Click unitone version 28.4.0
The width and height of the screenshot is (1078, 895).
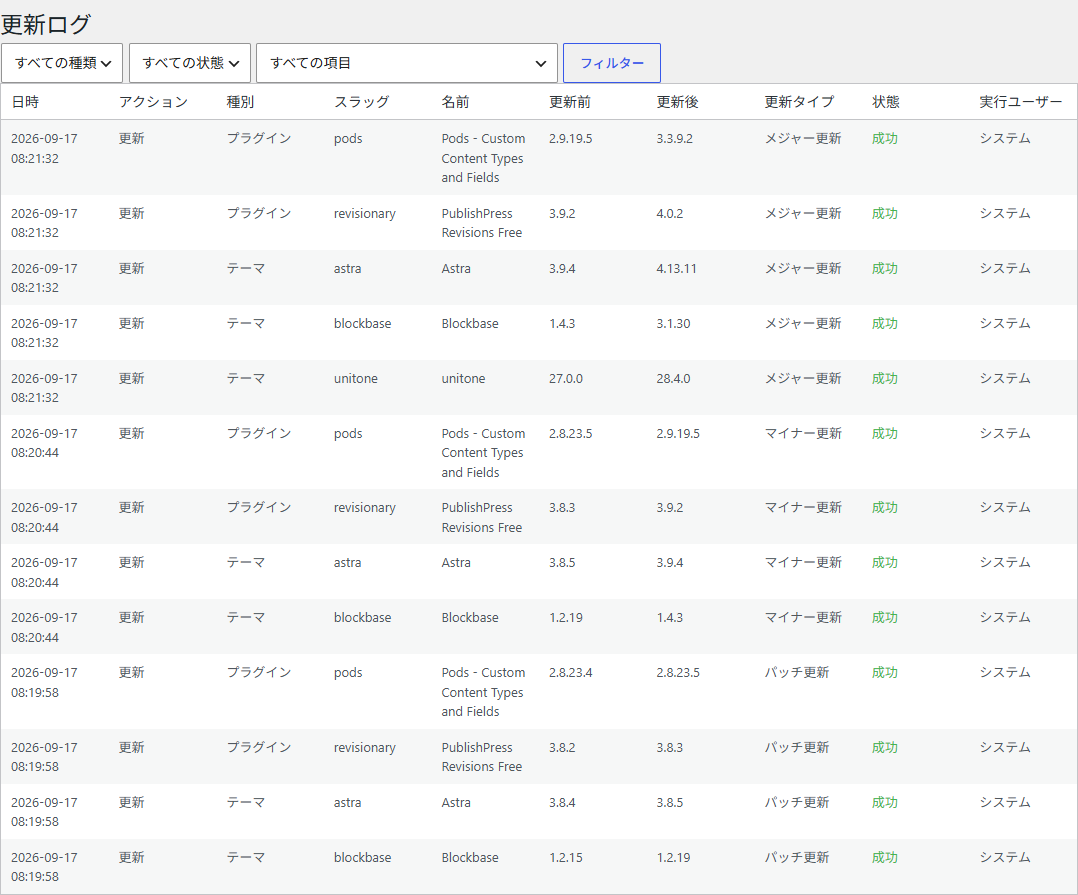click(x=673, y=378)
